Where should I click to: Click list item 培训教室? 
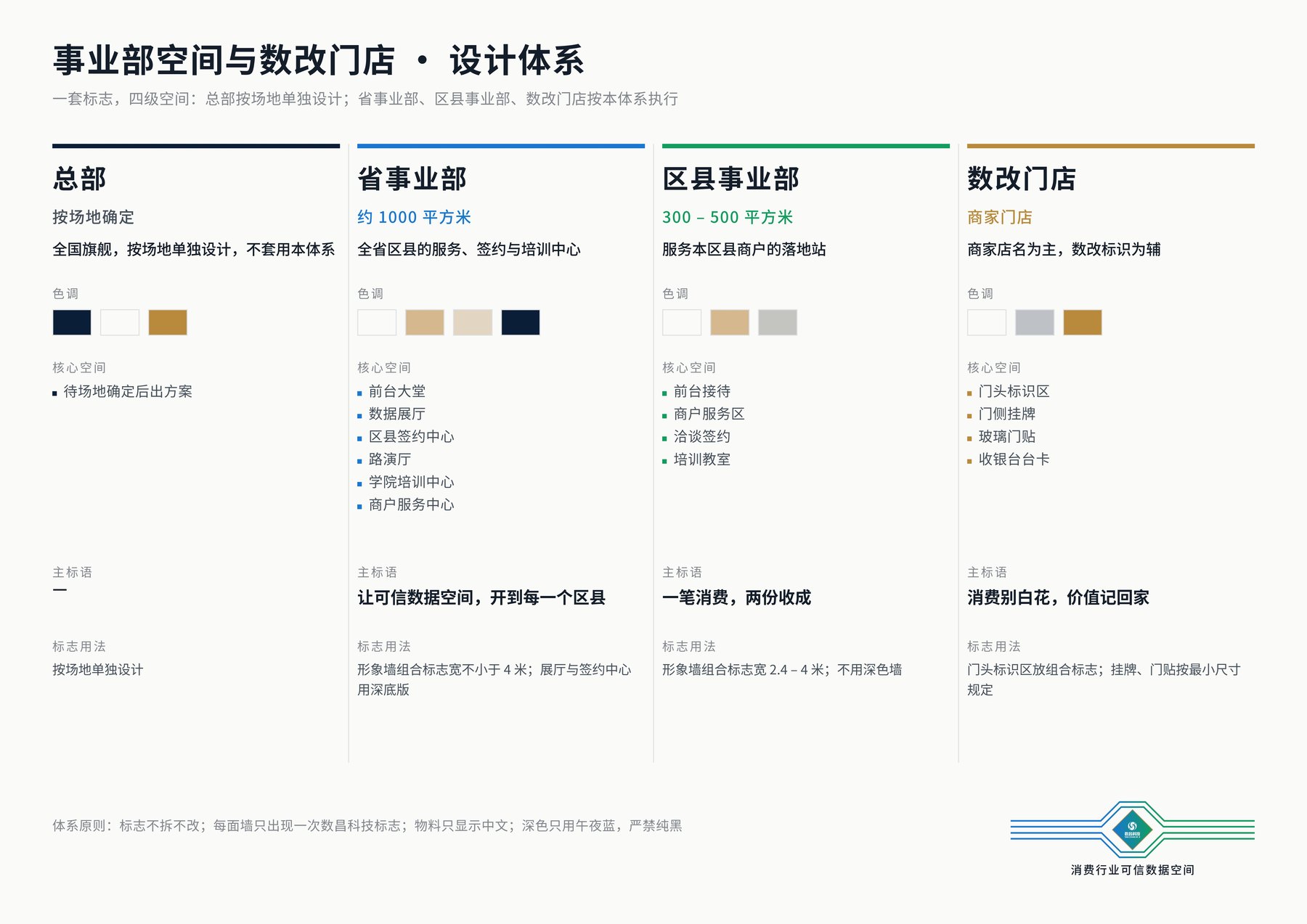point(702,459)
